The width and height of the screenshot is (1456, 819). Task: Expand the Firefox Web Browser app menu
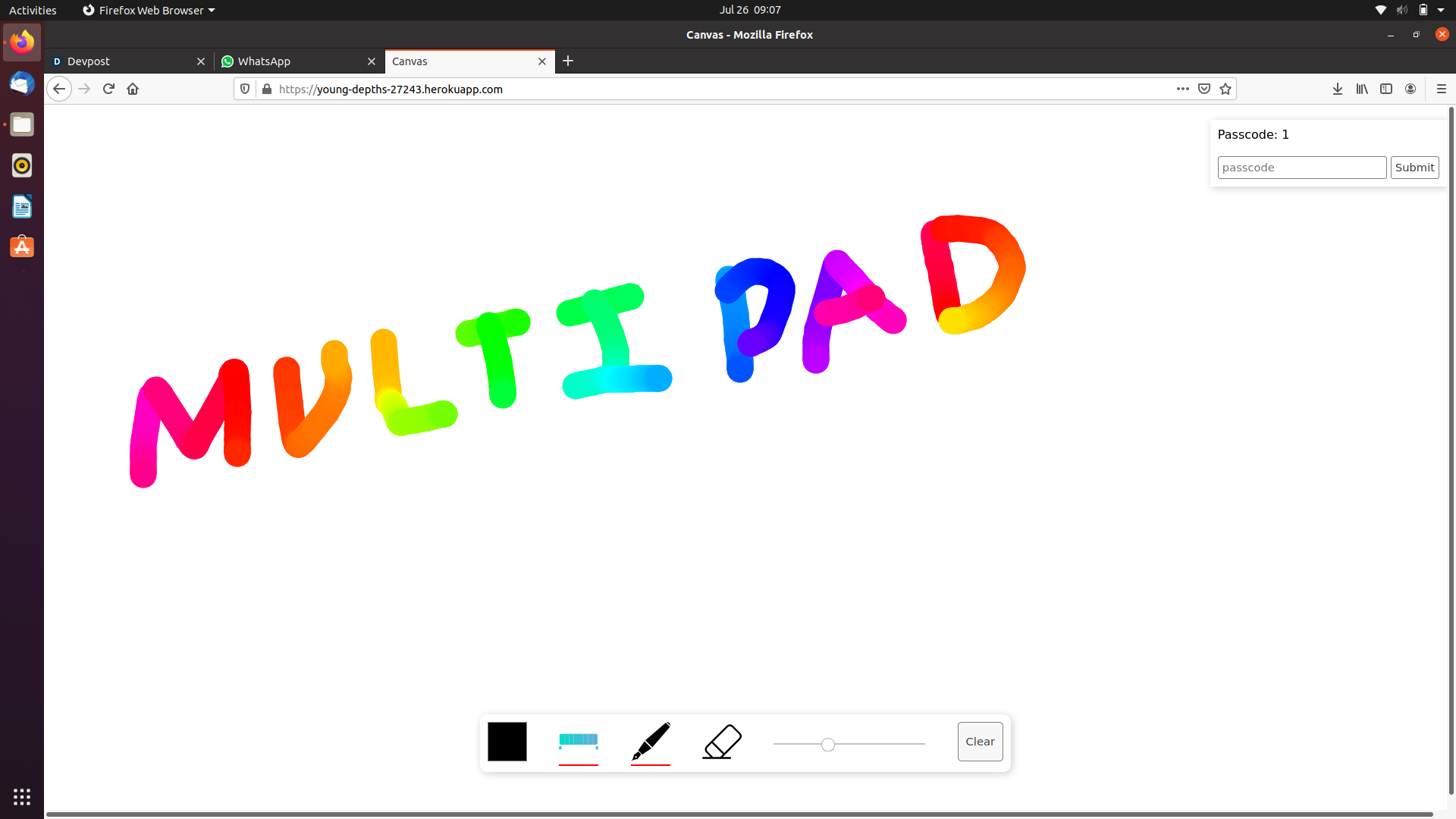pos(149,10)
